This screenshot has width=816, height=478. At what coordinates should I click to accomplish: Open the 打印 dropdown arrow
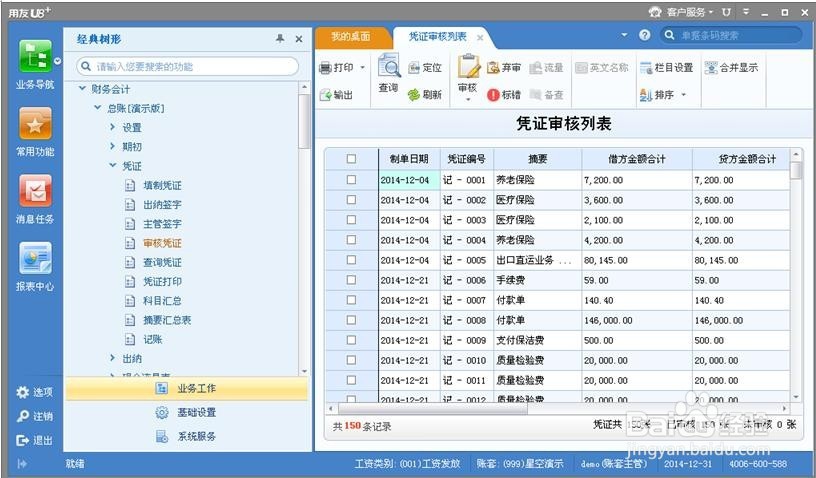pyautogui.click(x=362, y=68)
